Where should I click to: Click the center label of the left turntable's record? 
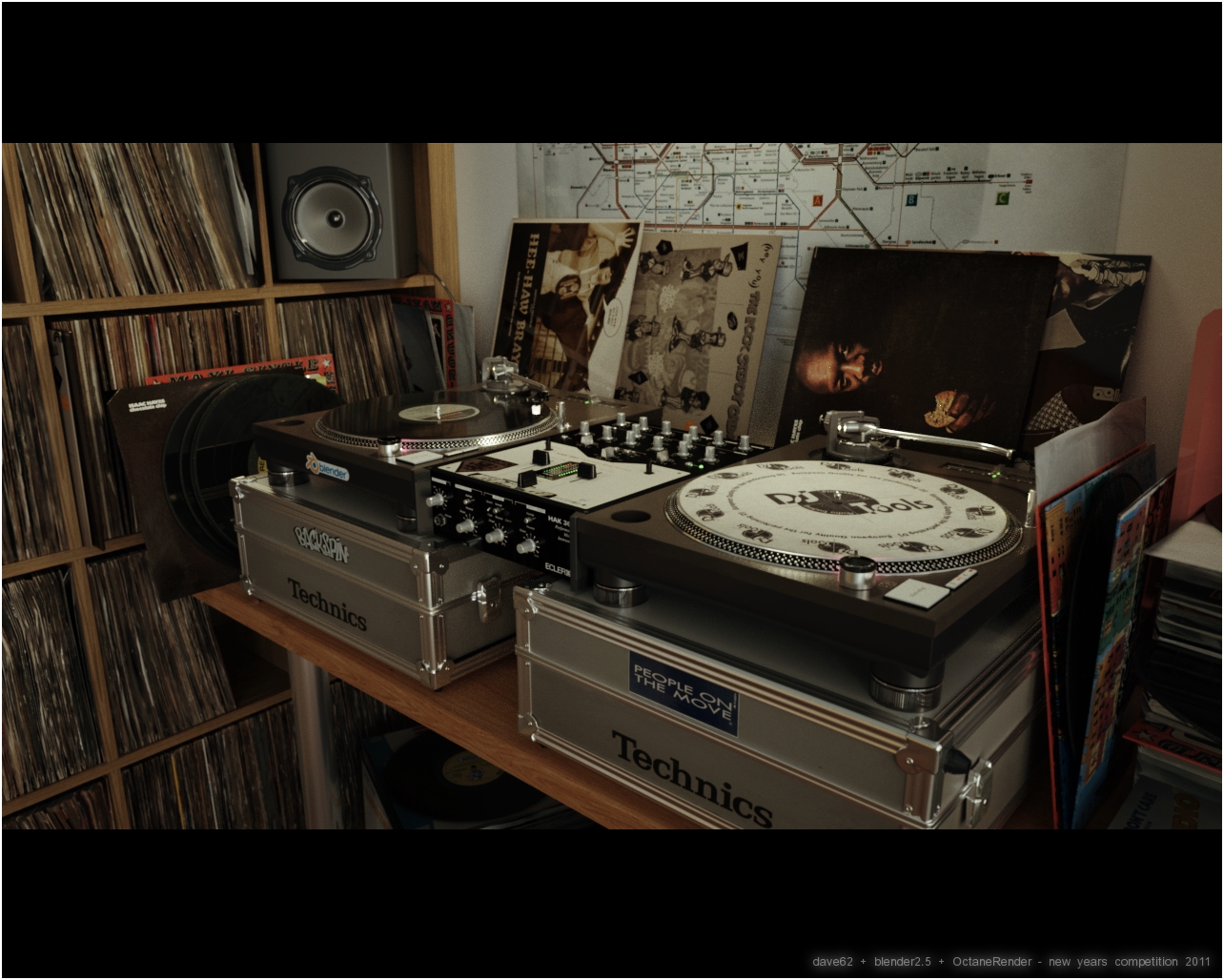coord(439,413)
